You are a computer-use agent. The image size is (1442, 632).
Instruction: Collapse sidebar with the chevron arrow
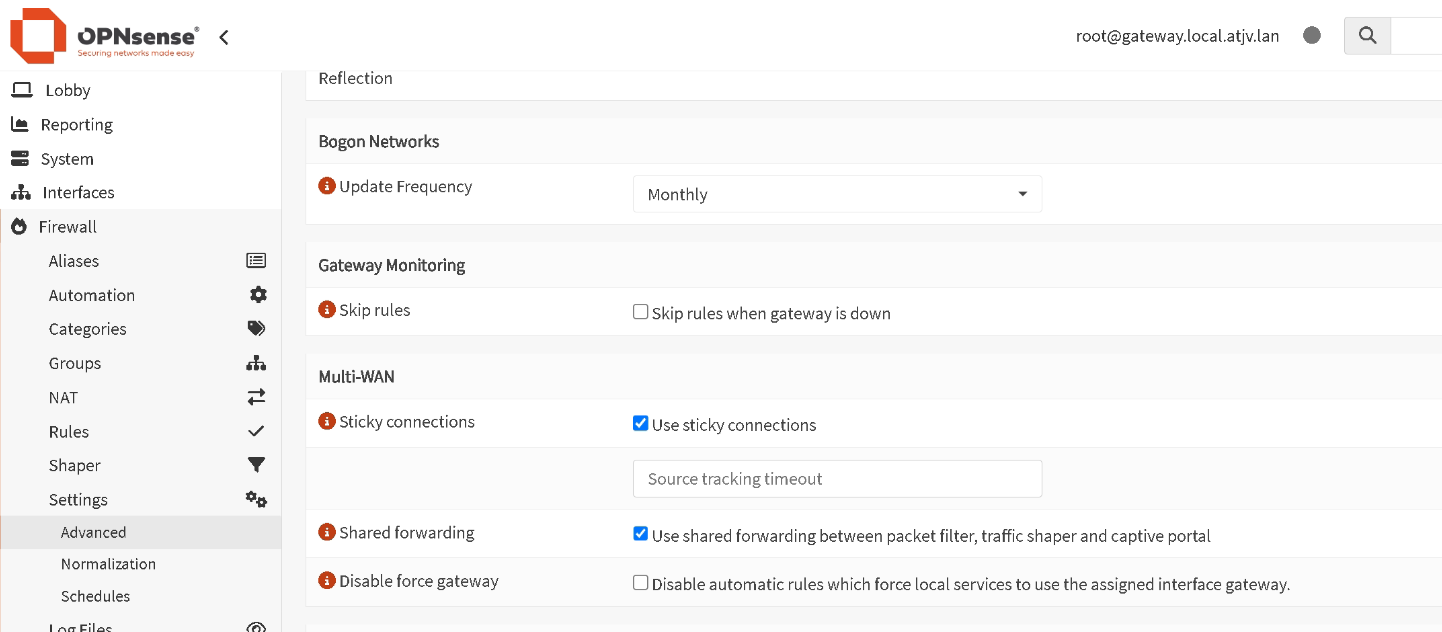click(224, 37)
